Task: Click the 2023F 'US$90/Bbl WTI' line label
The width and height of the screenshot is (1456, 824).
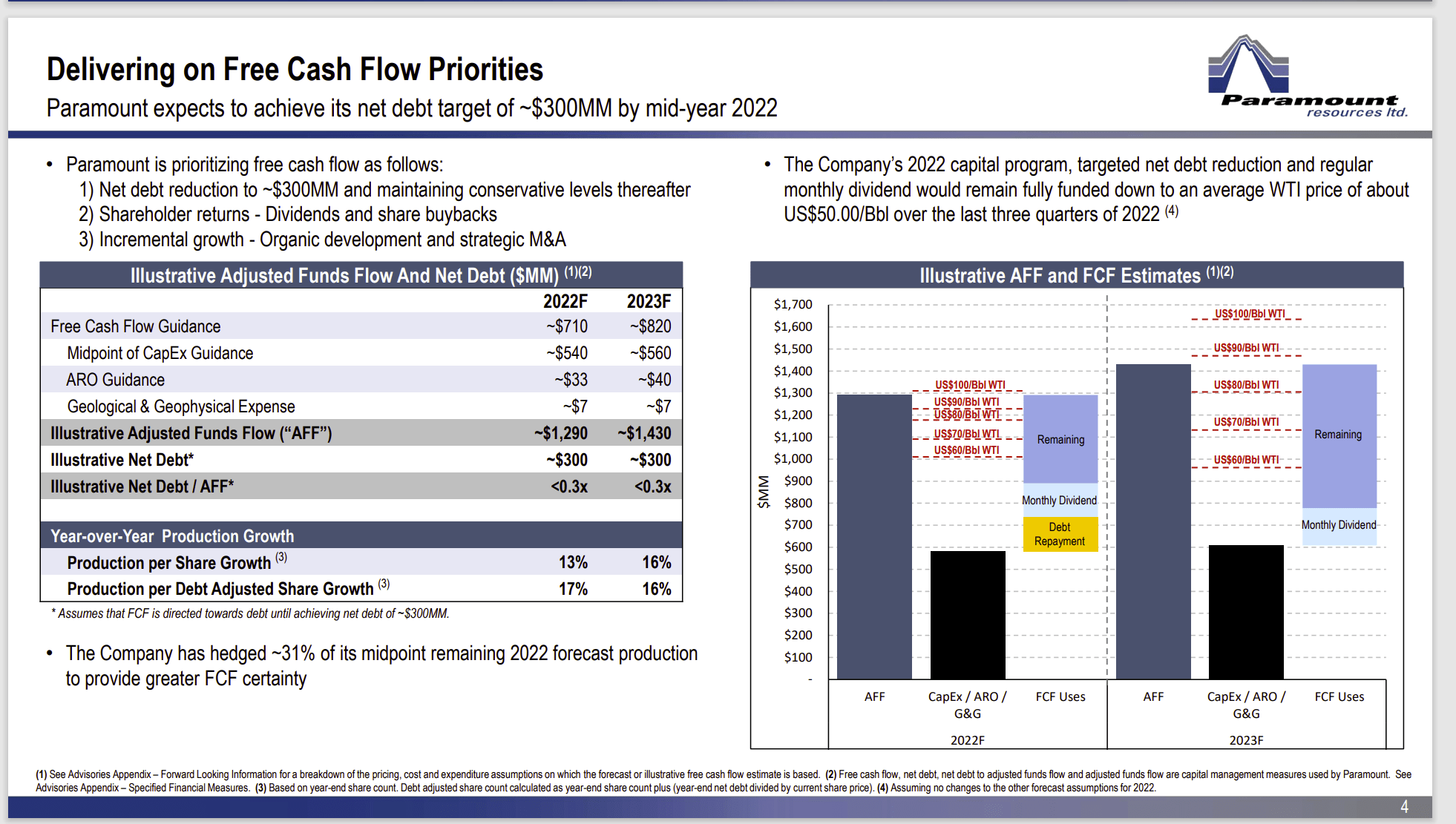Action: [1247, 348]
